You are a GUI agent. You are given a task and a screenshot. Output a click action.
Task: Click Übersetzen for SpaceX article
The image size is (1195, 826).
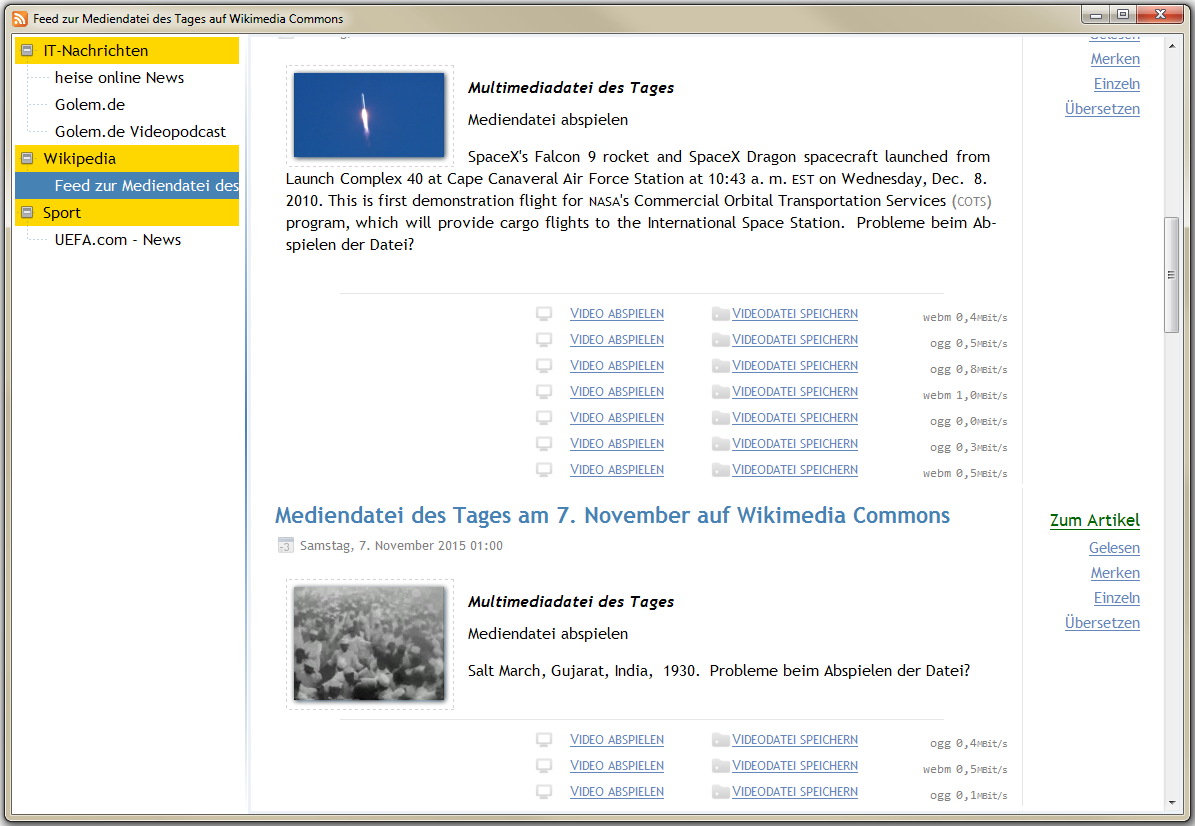pyautogui.click(x=1102, y=109)
